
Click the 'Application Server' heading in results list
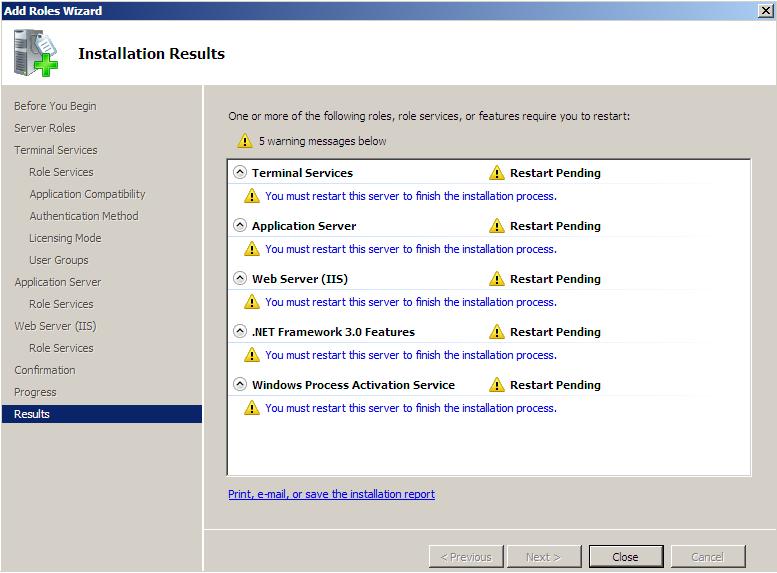[304, 226]
